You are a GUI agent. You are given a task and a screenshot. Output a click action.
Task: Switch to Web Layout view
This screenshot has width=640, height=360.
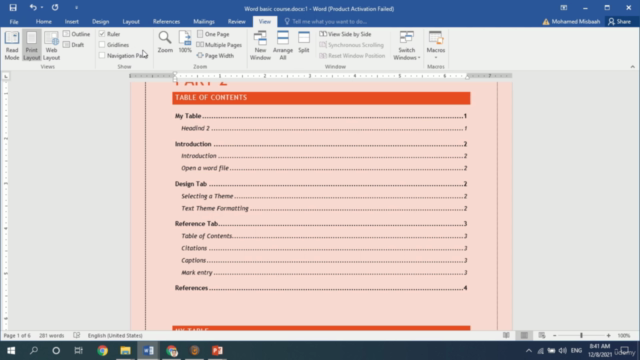tap(51, 46)
